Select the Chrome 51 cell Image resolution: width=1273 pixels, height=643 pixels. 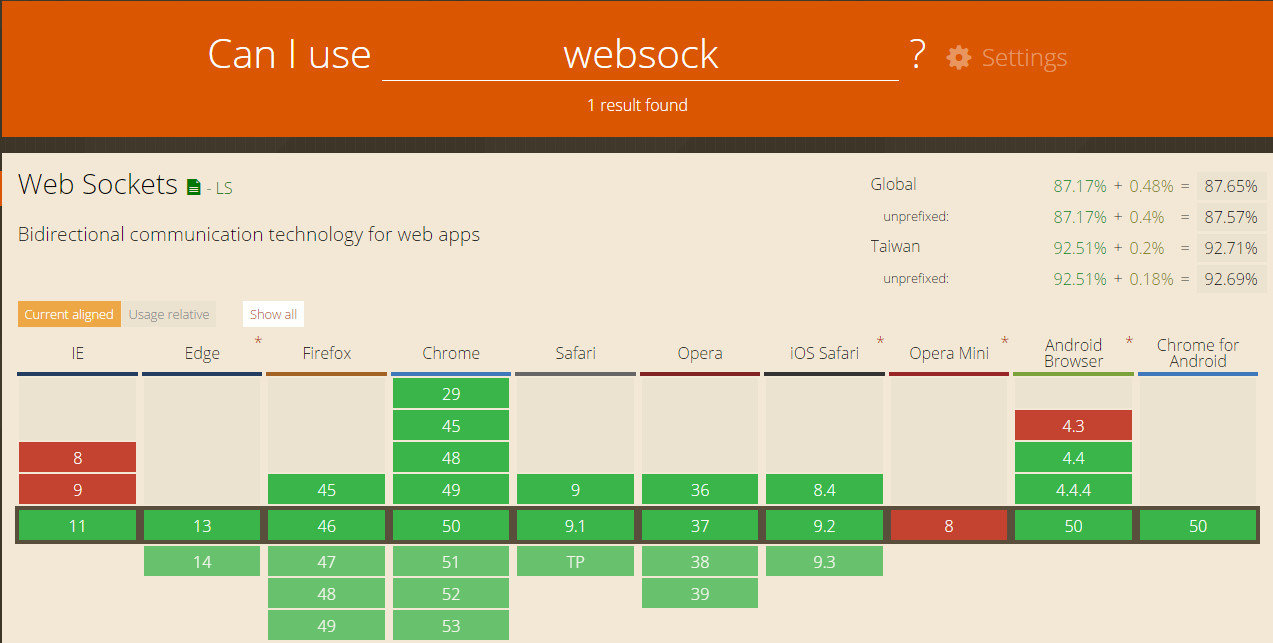tap(451, 562)
